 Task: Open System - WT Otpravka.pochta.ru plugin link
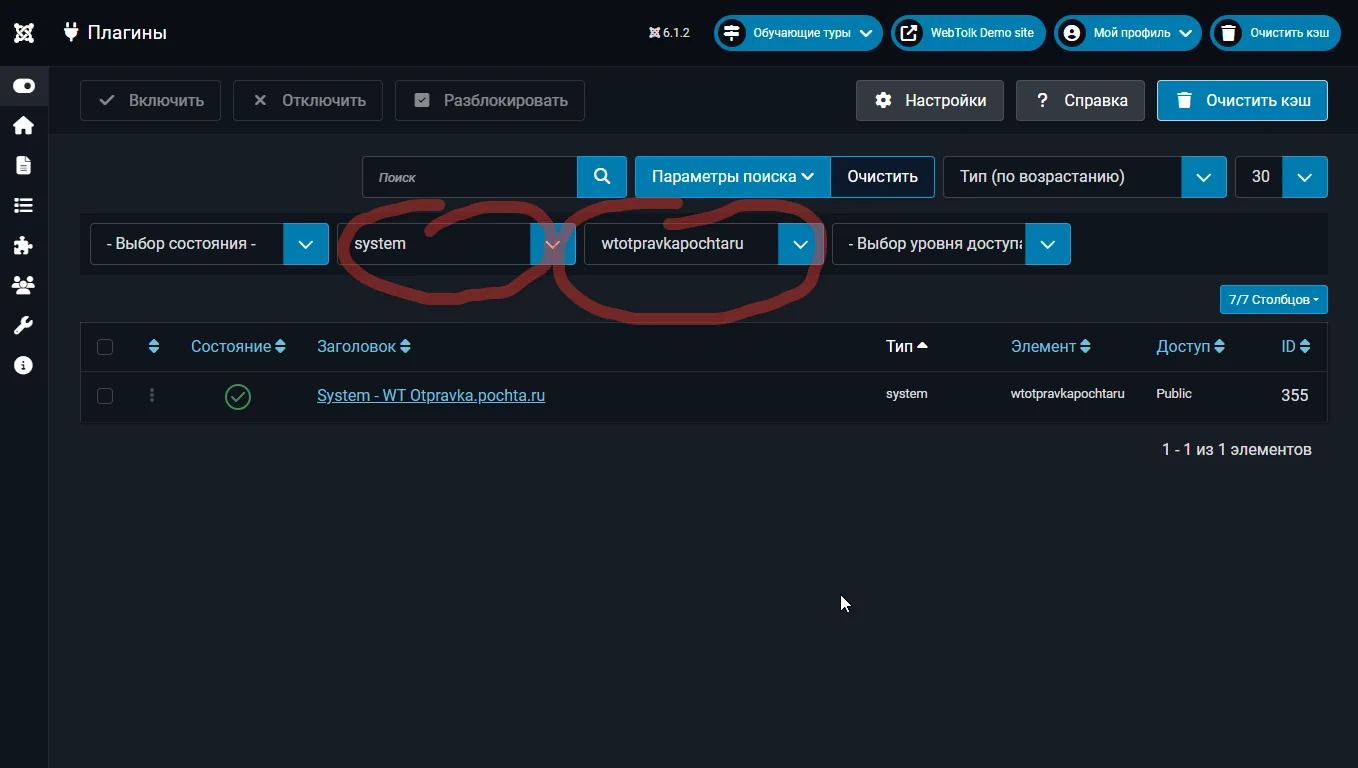[431, 396]
